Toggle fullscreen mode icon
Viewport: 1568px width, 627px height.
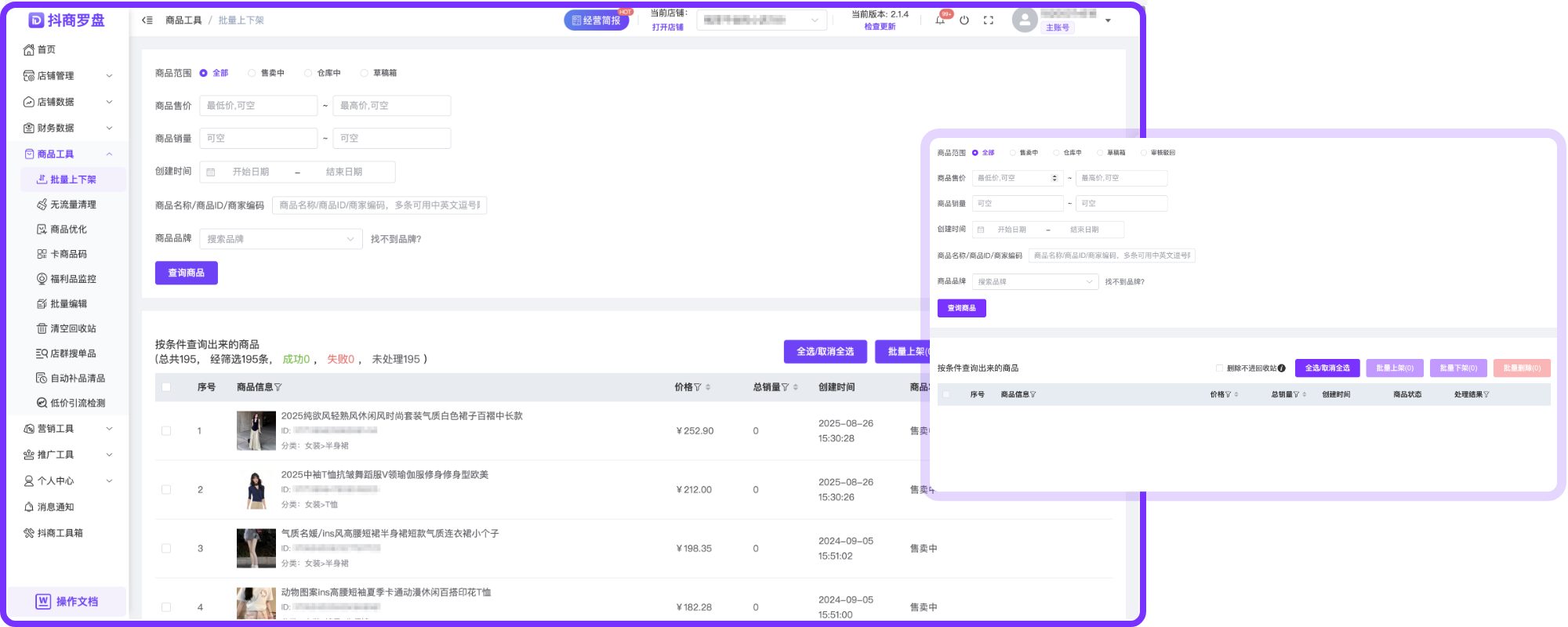tap(989, 20)
